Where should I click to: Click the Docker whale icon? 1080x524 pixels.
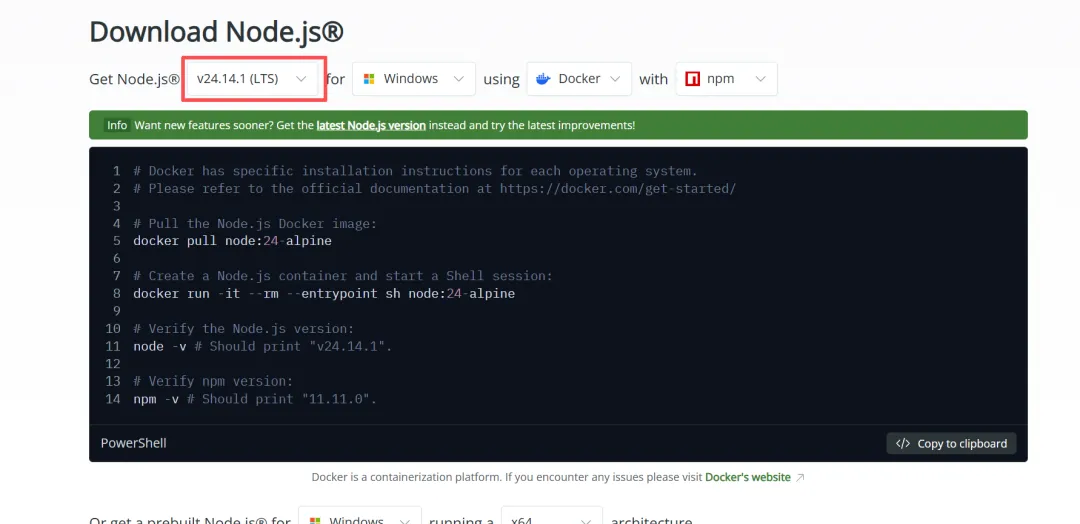click(543, 79)
